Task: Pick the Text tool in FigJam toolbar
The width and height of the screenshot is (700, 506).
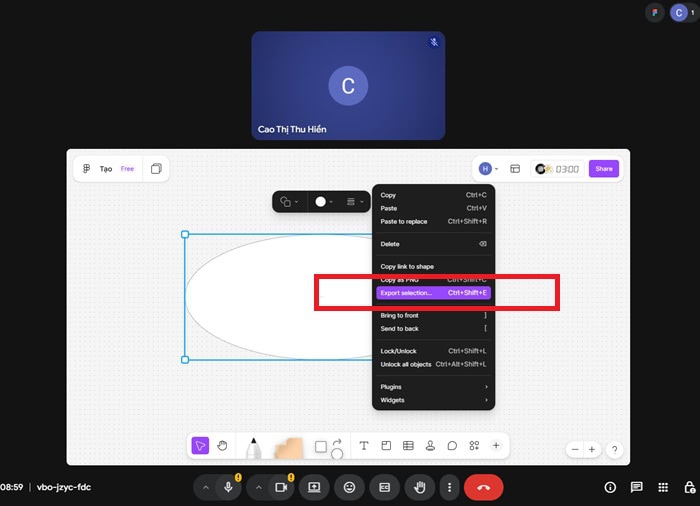Action: tap(364, 446)
